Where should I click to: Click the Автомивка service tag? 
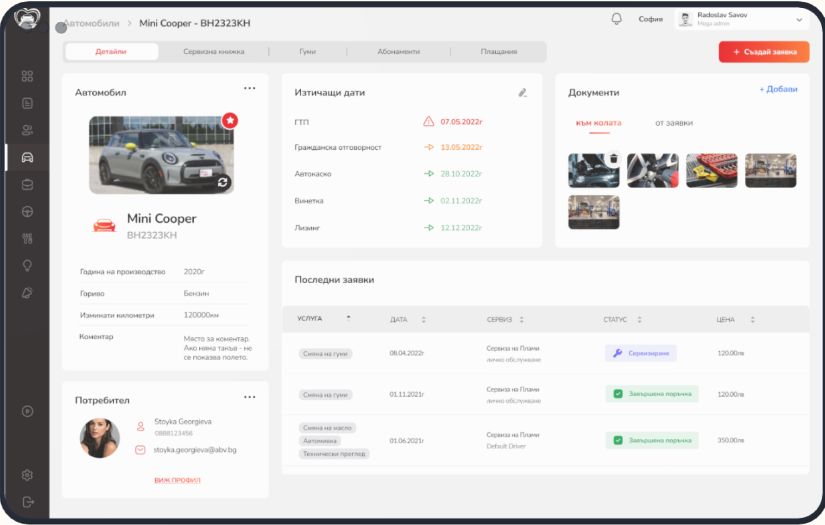(320, 441)
